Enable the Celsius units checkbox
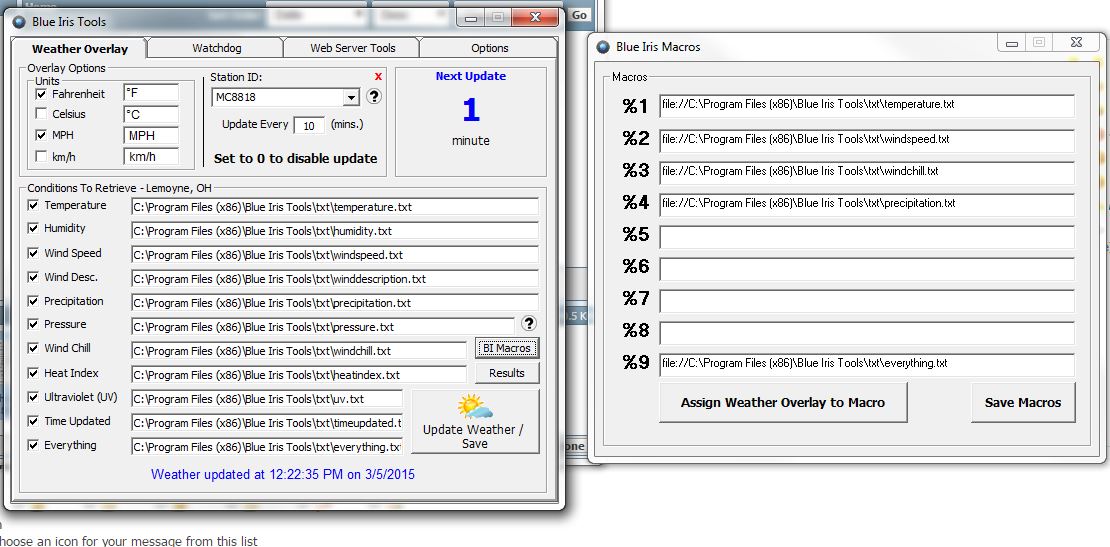The width and height of the screenshot is (1110, 547). [41, 114]
